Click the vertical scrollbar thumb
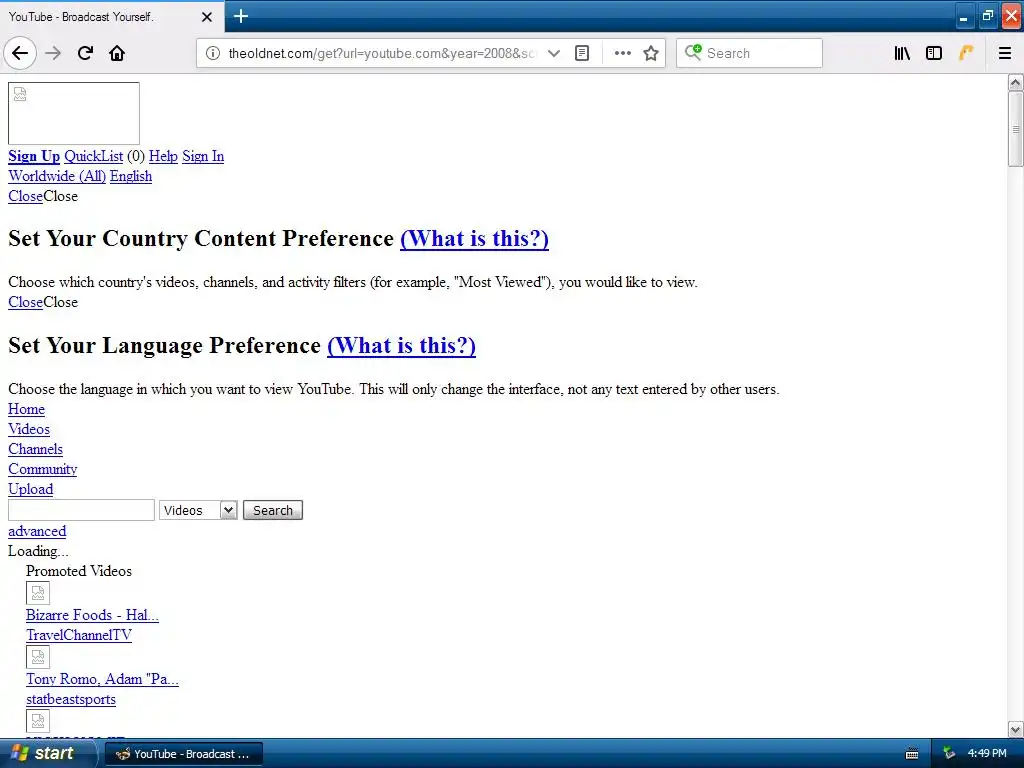1024x768 pixels. (1016, 129)
